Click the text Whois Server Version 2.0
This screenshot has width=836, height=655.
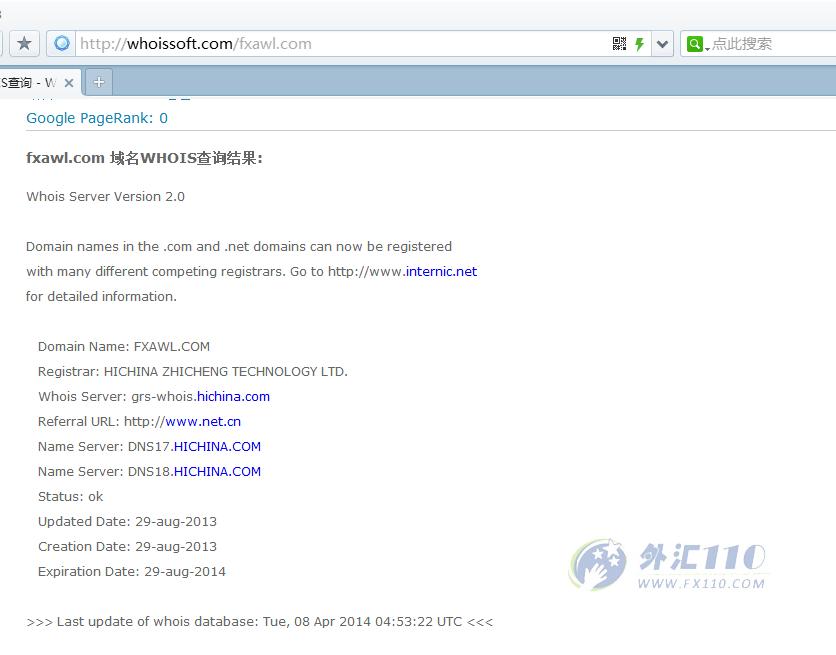106,197
